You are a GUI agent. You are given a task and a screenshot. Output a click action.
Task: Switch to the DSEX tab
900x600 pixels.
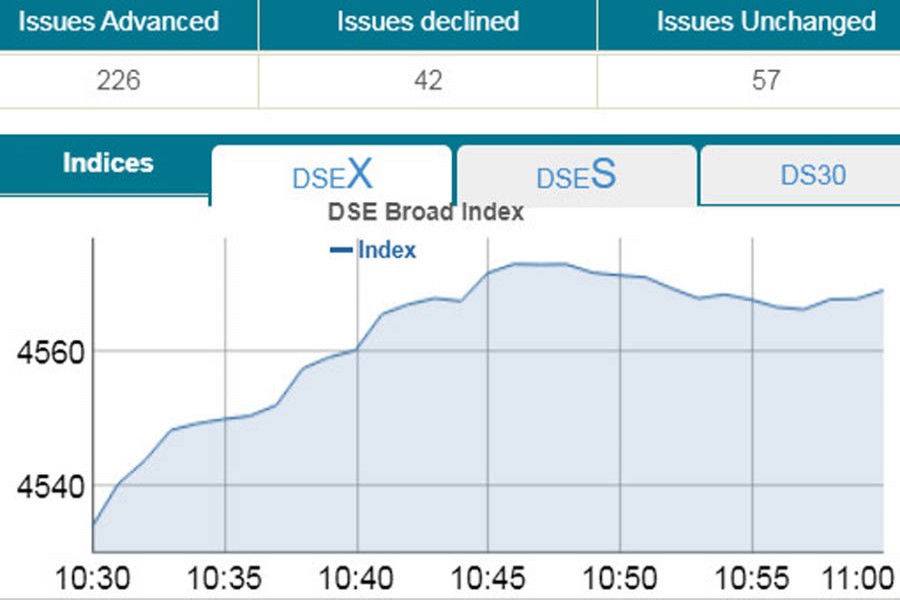click(332, 176)
